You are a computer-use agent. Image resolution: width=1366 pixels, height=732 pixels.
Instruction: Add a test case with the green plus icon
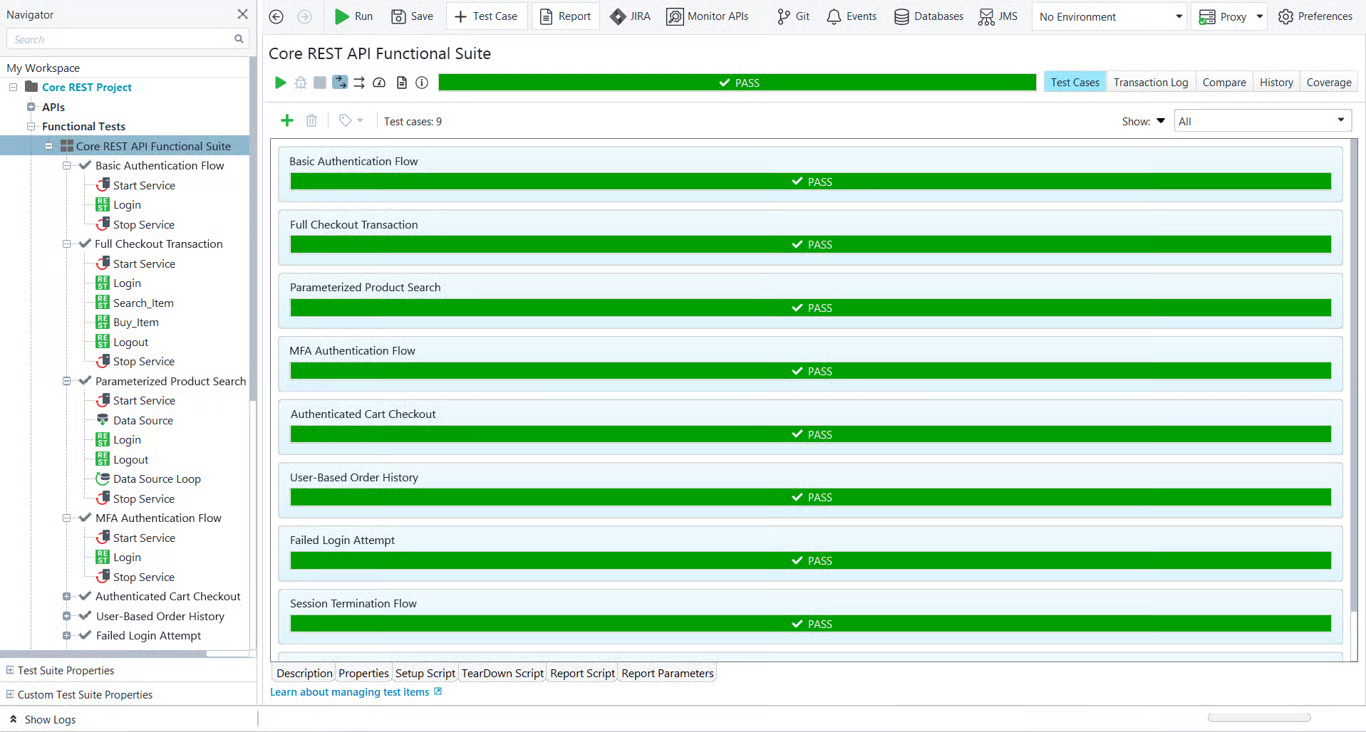pos(287,121)
